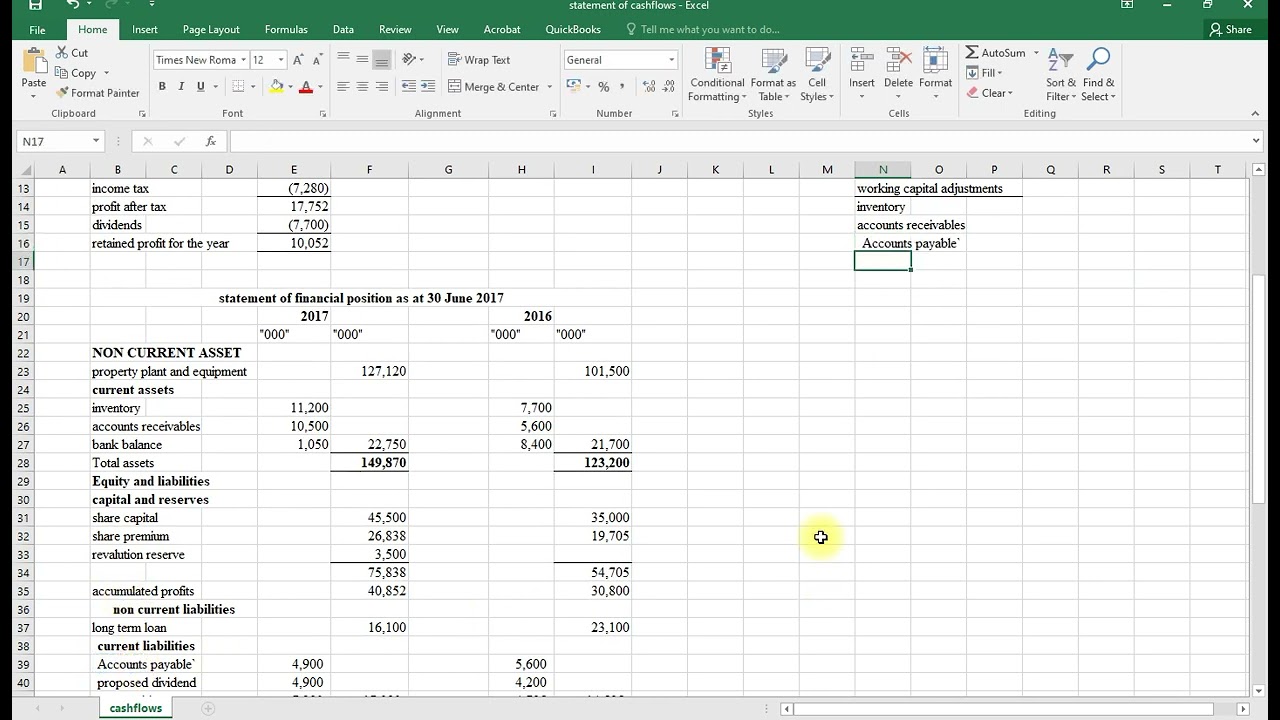This screenshot has height=720, width=1280.
Task: Click the Paste clipboard icon
Action: 34,62
